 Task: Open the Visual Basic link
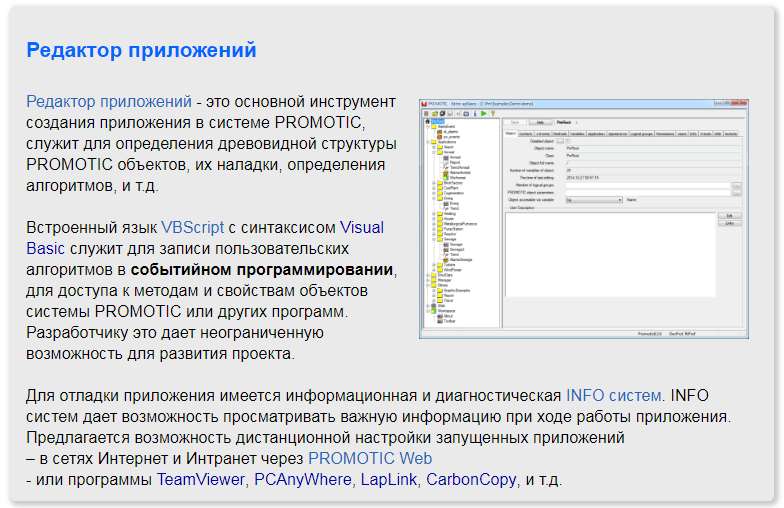tap(361, 228)
